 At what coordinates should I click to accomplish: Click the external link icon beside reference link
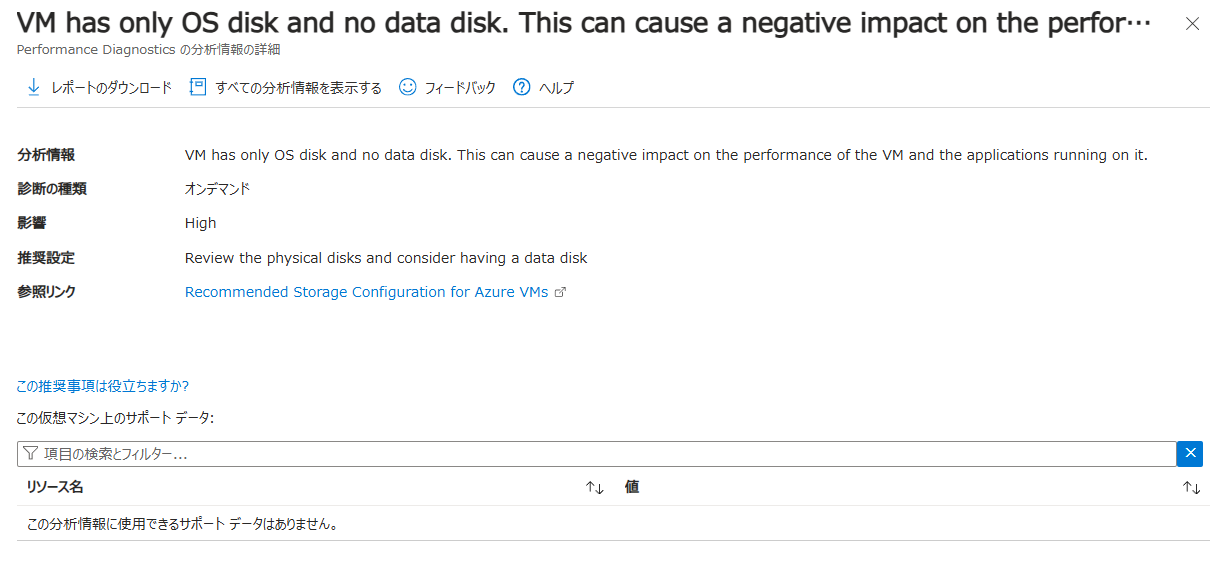point(561,293)
